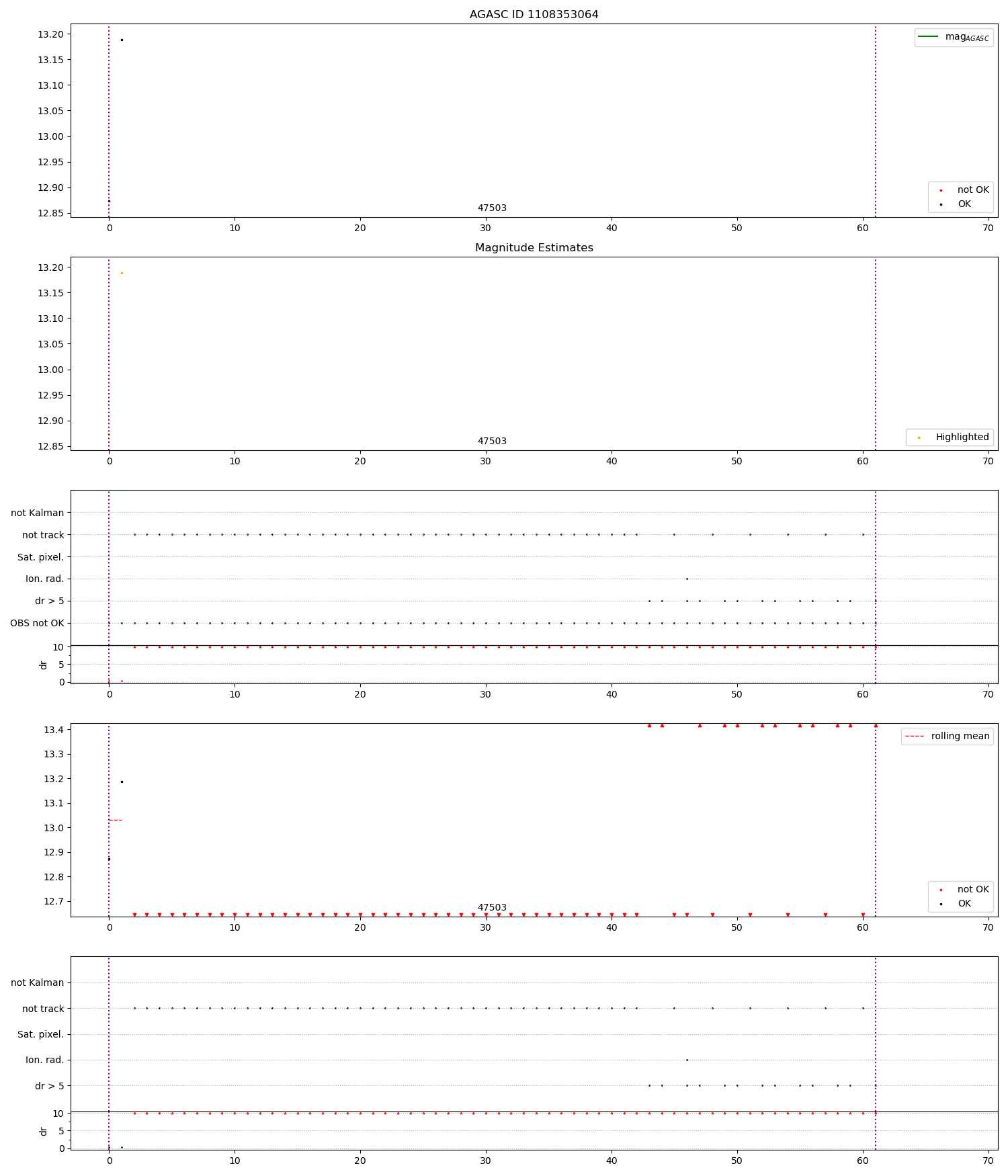This screenshot has height=1176, width=1008.
Task: Click 'not Kalman' label in the third plot
Action: [x=38, y=513]
